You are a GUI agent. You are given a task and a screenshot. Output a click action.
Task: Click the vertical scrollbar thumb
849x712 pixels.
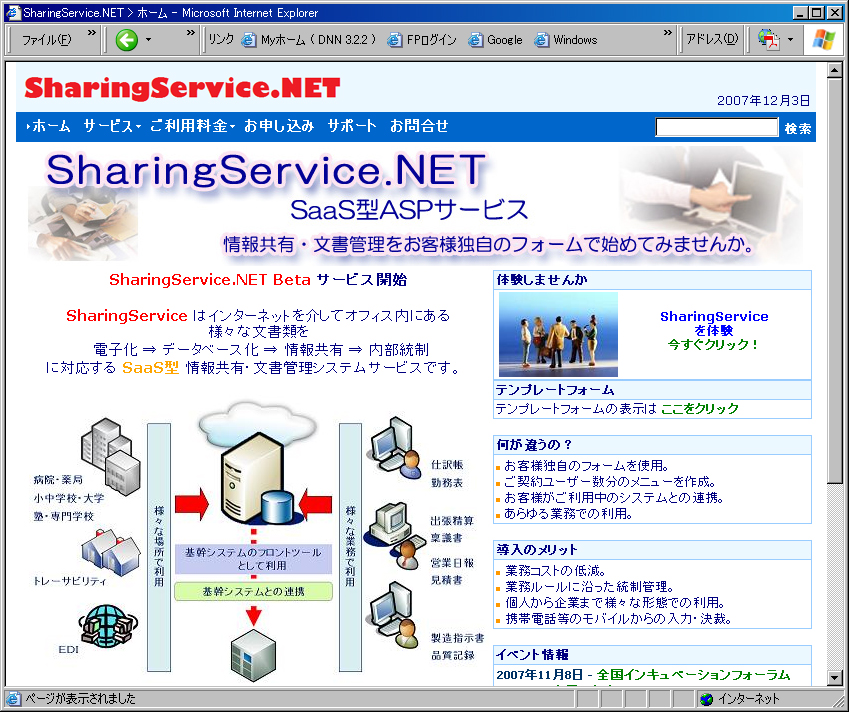tap(835, 280)
